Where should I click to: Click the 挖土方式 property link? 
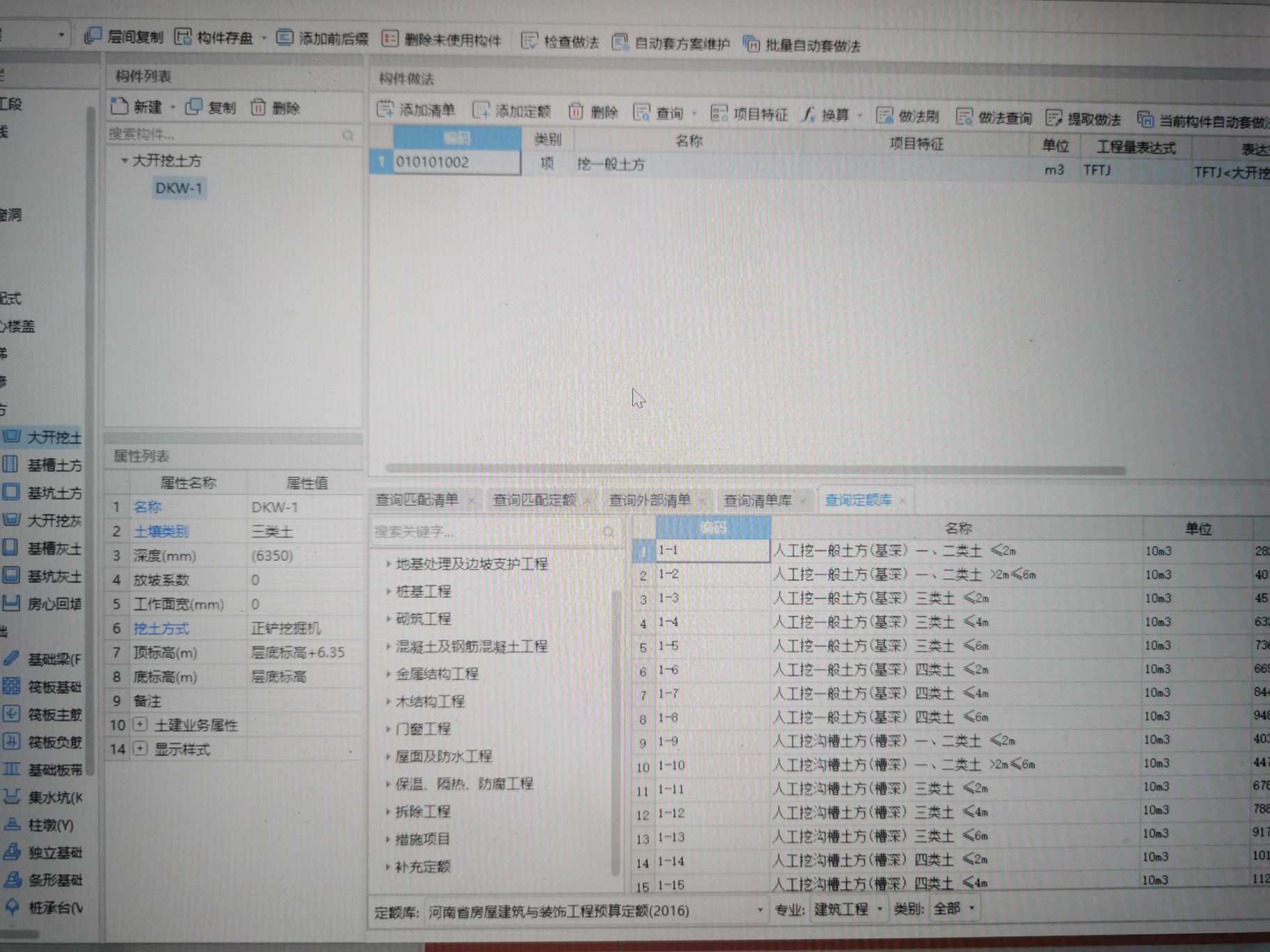[161, 628]
